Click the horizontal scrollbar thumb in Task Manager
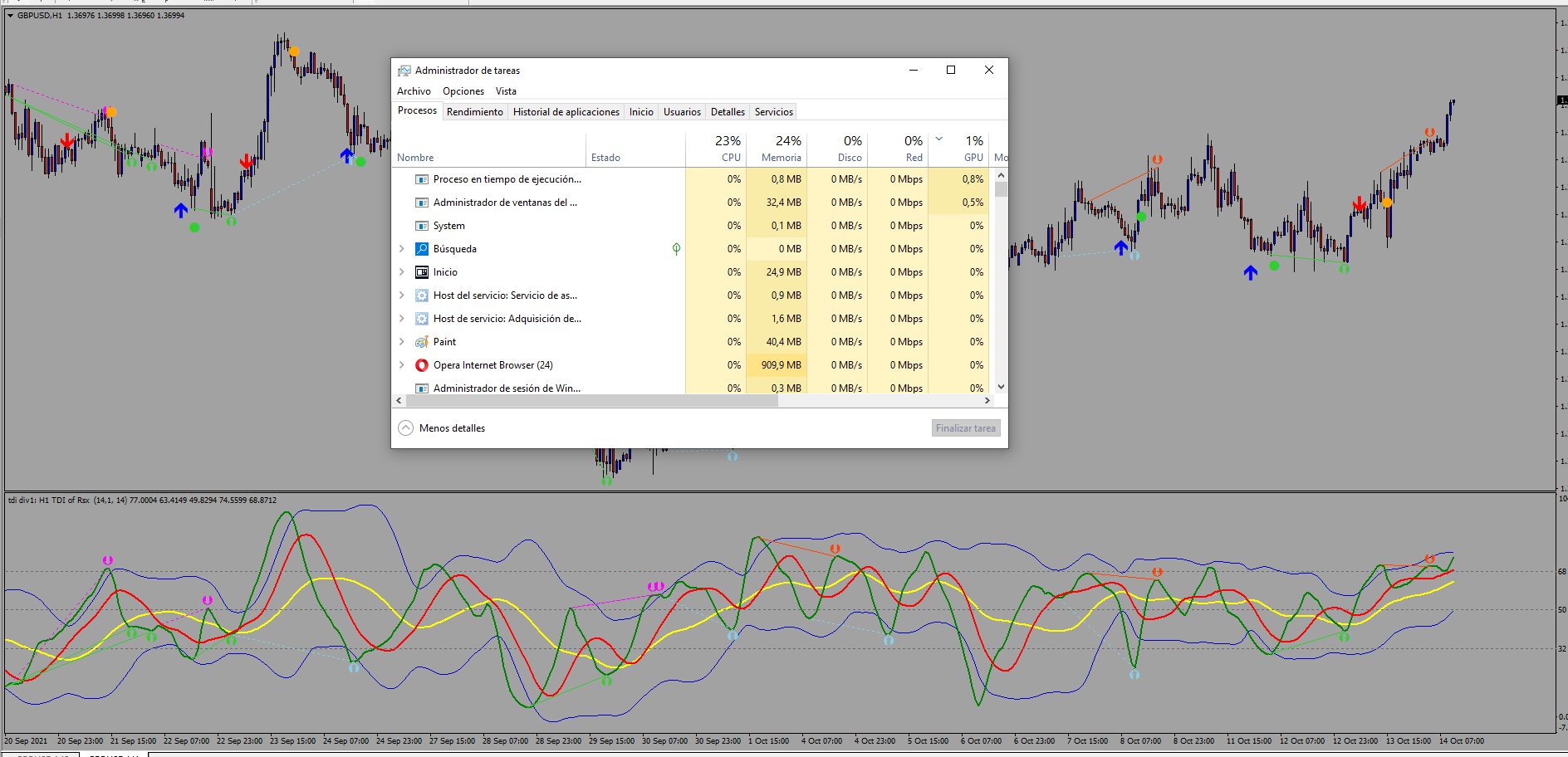This screenshot has width=1568, height=757. point(591,400)
